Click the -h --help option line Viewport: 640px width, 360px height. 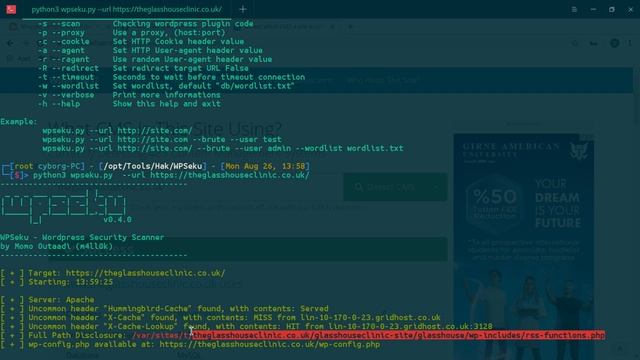tap(129, 104)
